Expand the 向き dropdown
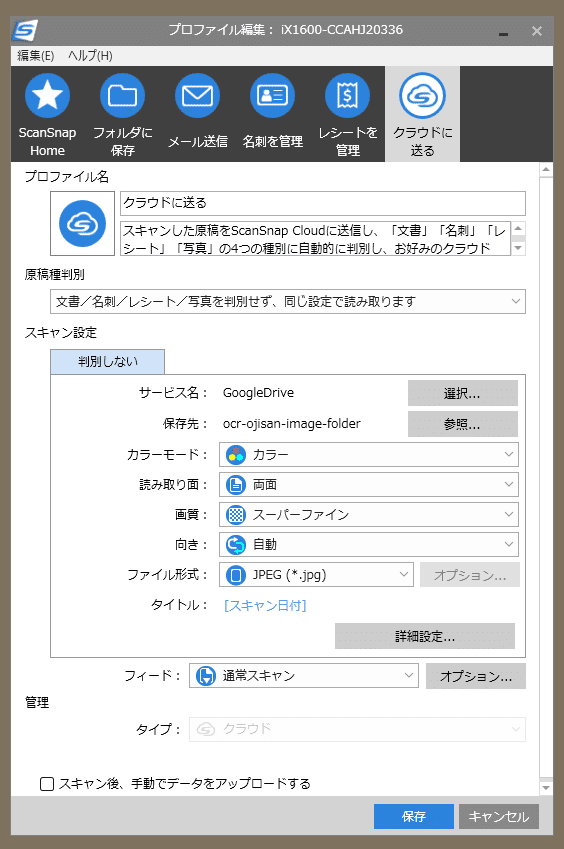 tap(369, 545)
